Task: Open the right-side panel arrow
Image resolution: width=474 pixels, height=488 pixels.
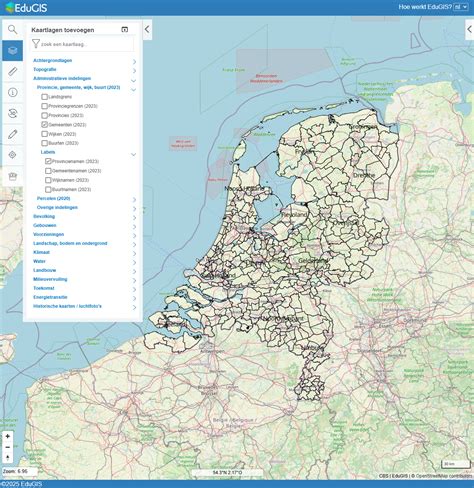Action: coord(469,29)
